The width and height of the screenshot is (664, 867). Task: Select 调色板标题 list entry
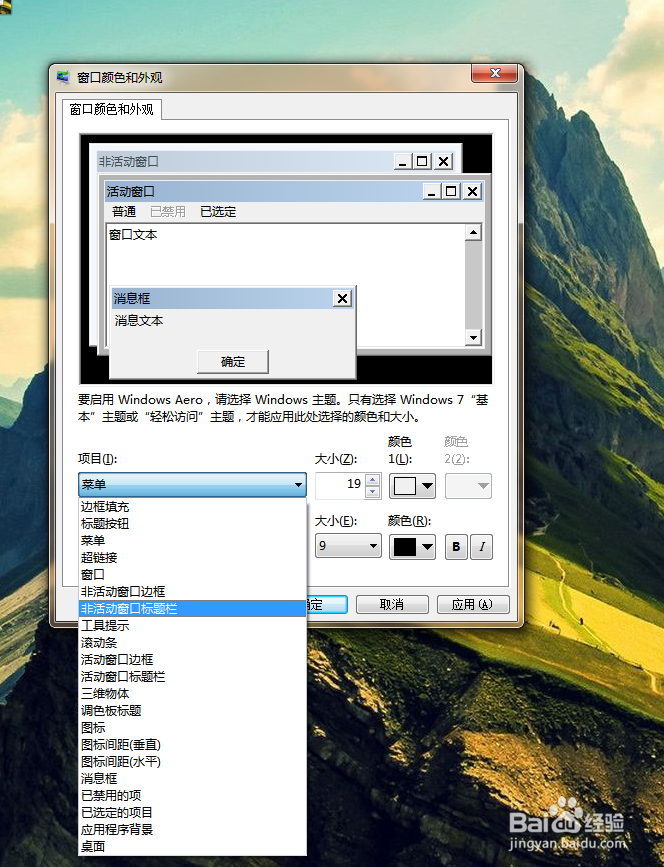point(192,711)
